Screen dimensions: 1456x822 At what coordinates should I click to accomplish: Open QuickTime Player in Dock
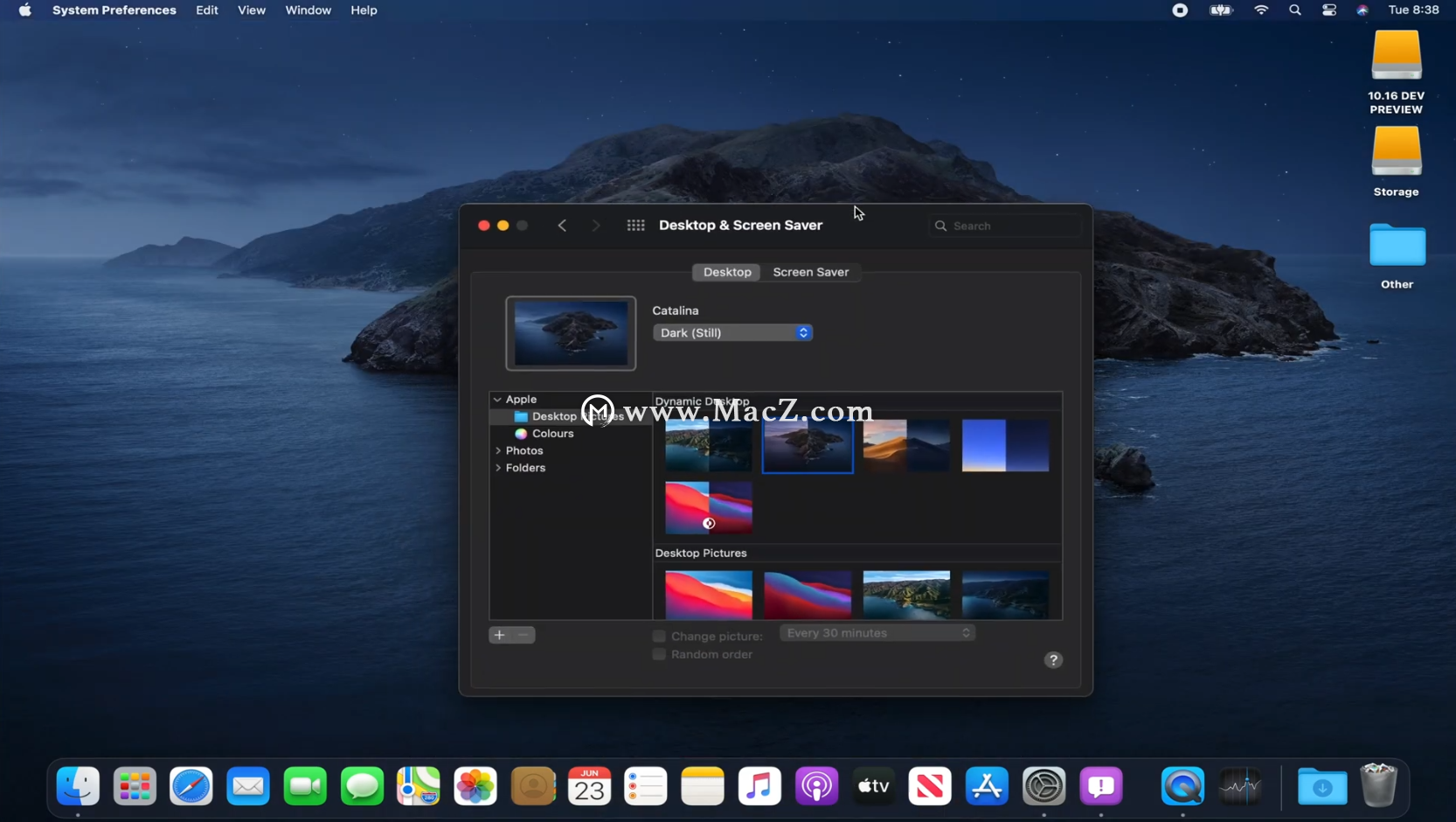point(1182,786)
